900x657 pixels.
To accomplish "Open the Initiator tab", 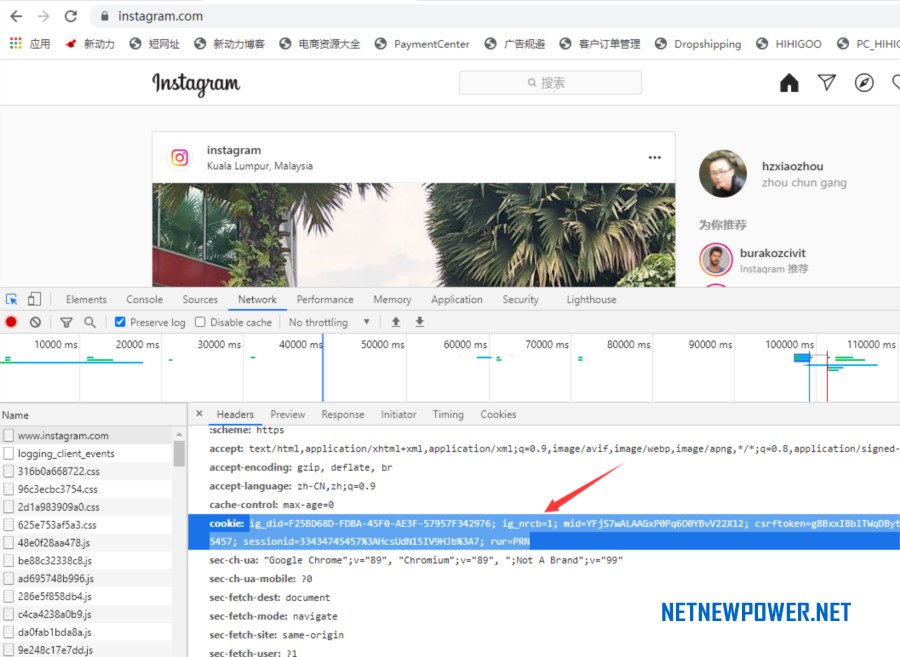I will [398, 414].
